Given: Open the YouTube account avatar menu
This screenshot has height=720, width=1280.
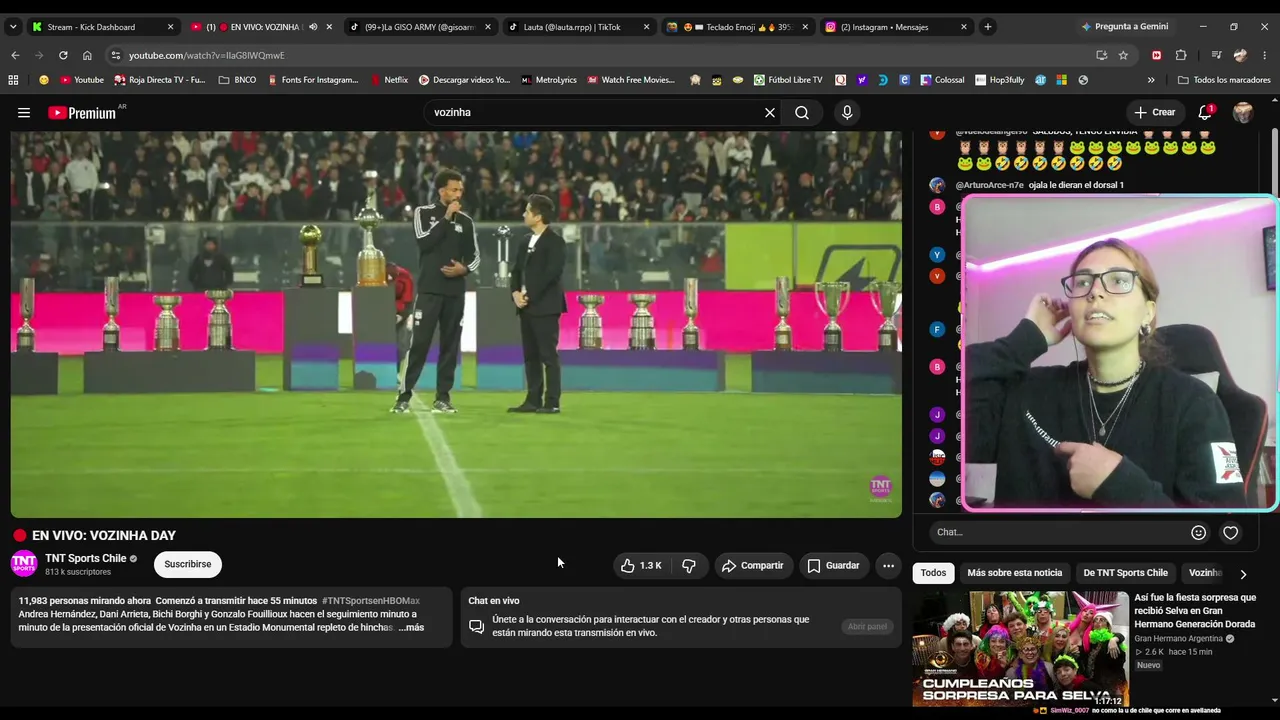Looking at the screenshot, I should pos(1243,113).
